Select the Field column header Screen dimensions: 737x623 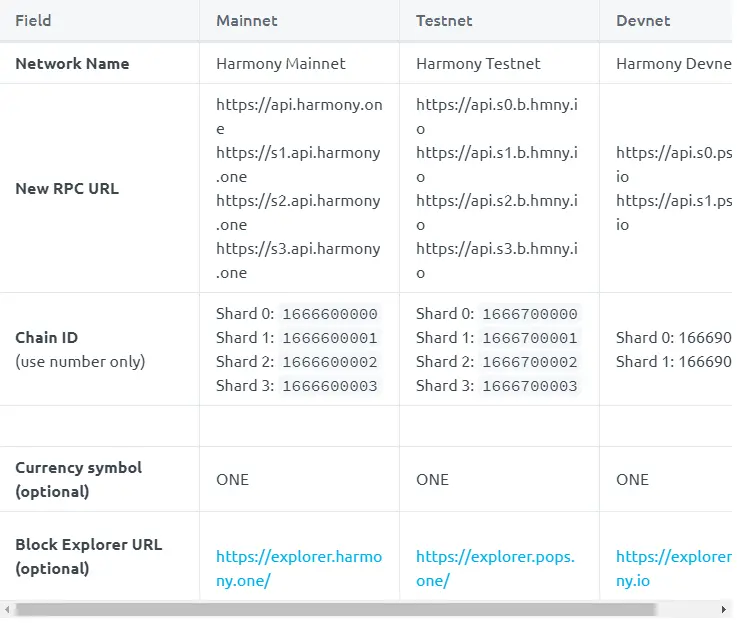click(33, 21)
